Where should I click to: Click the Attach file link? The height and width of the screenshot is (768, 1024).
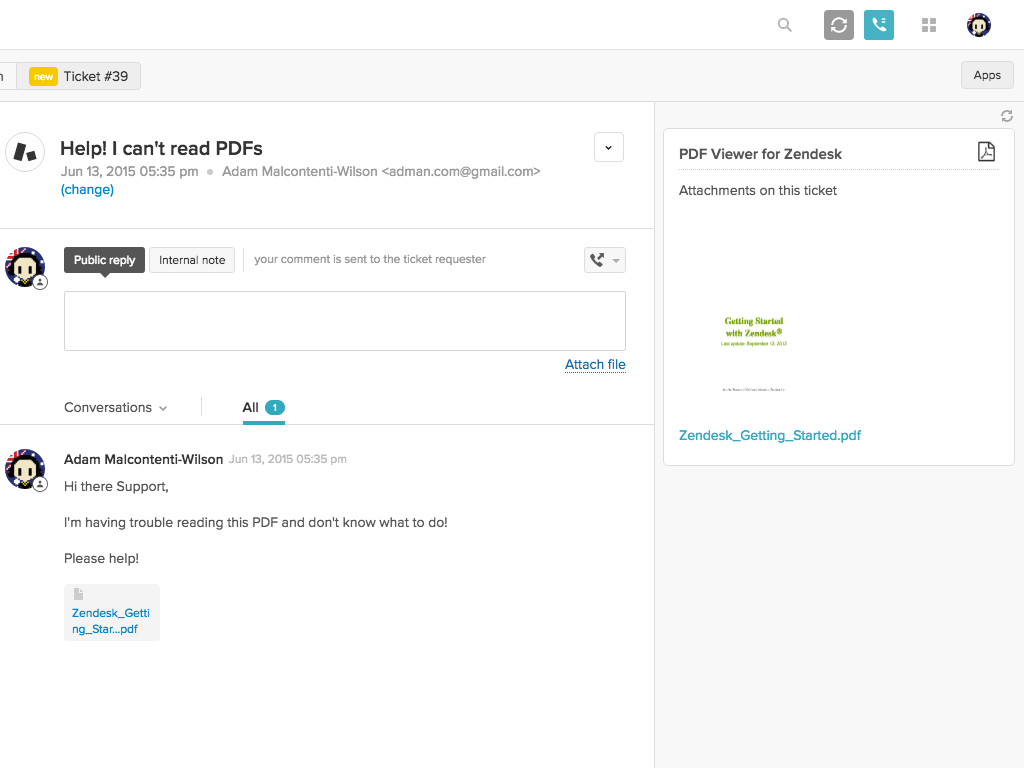(595, 364)
